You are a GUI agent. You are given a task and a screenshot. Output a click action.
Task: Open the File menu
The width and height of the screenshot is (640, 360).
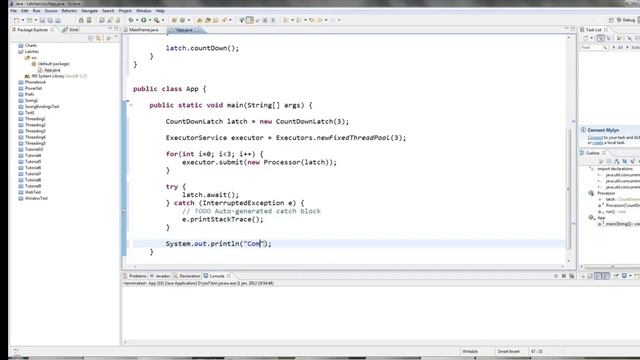pos(13,11)
